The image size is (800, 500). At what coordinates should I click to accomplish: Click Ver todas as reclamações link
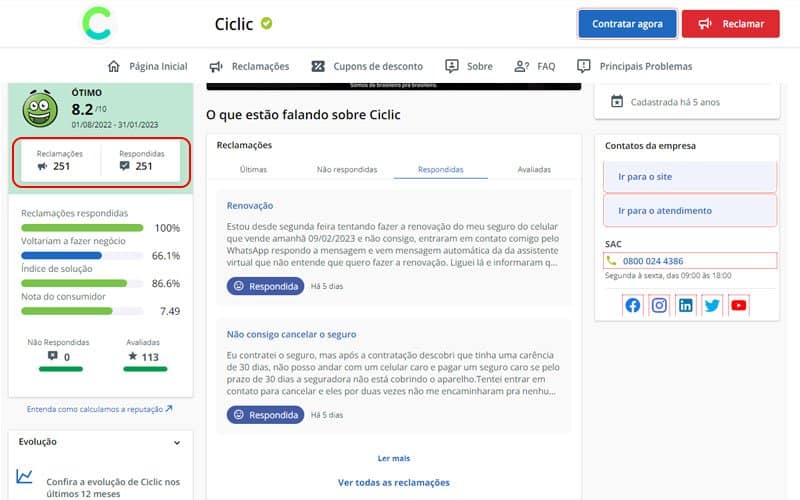click(393, 482)
